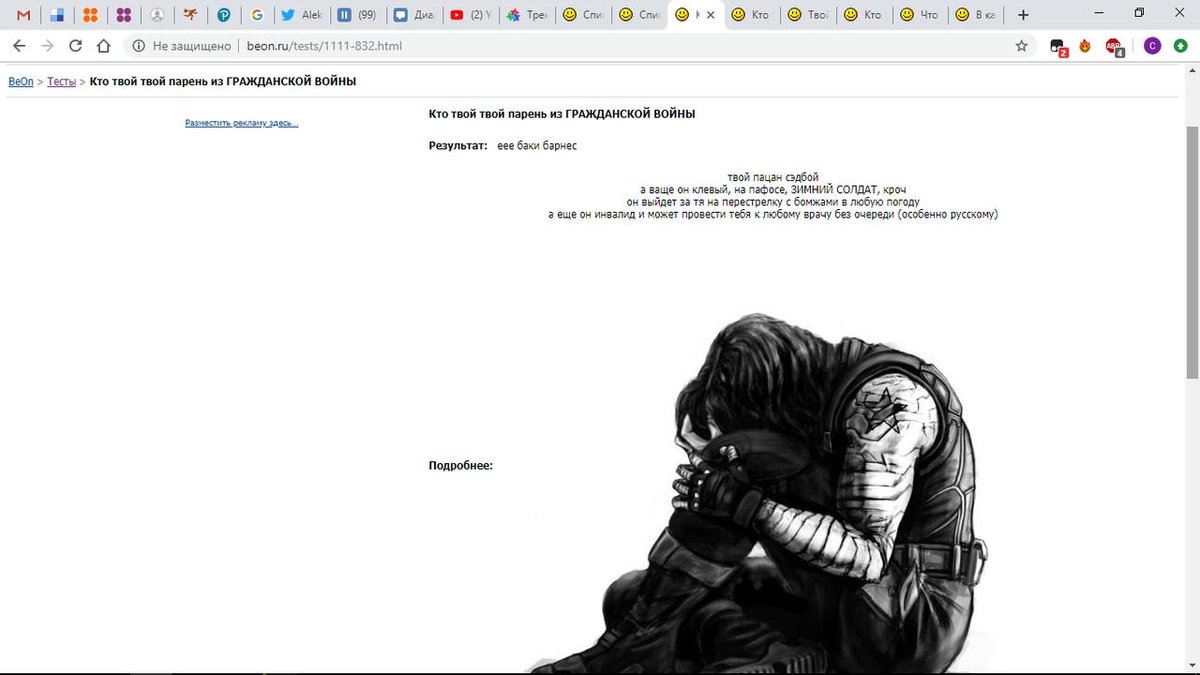View site info for 'Не защищено'
The width and height of the screenshot is (1200, 675).
point(180,46)
